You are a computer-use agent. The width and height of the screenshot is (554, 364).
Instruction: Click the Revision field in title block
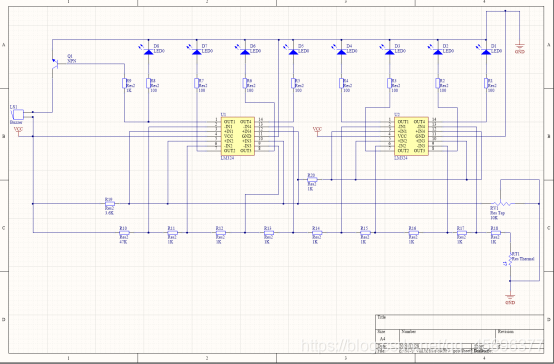pos(519,336)
